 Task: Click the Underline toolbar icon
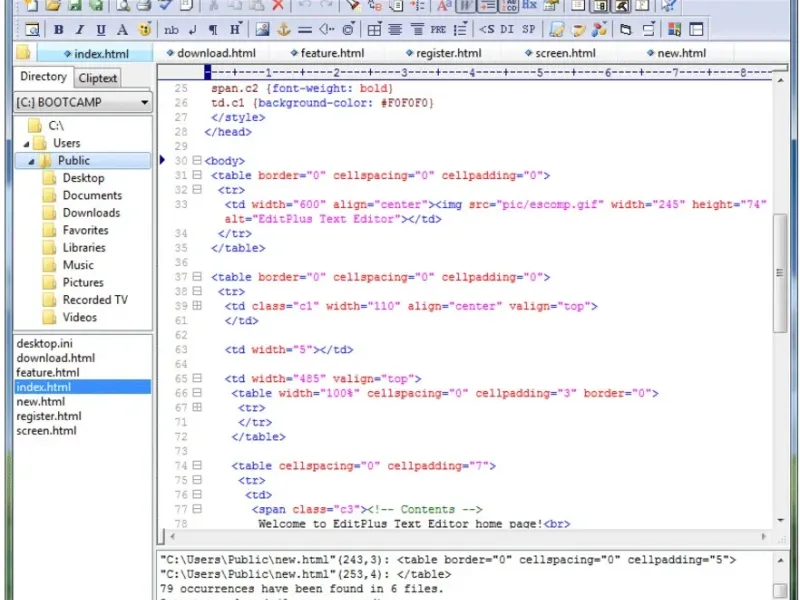pyautogui.click(x=101, y=30)
